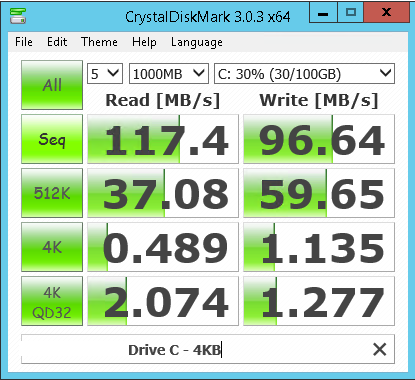
Task: Open the Edit menu
Action: [57, 42]
